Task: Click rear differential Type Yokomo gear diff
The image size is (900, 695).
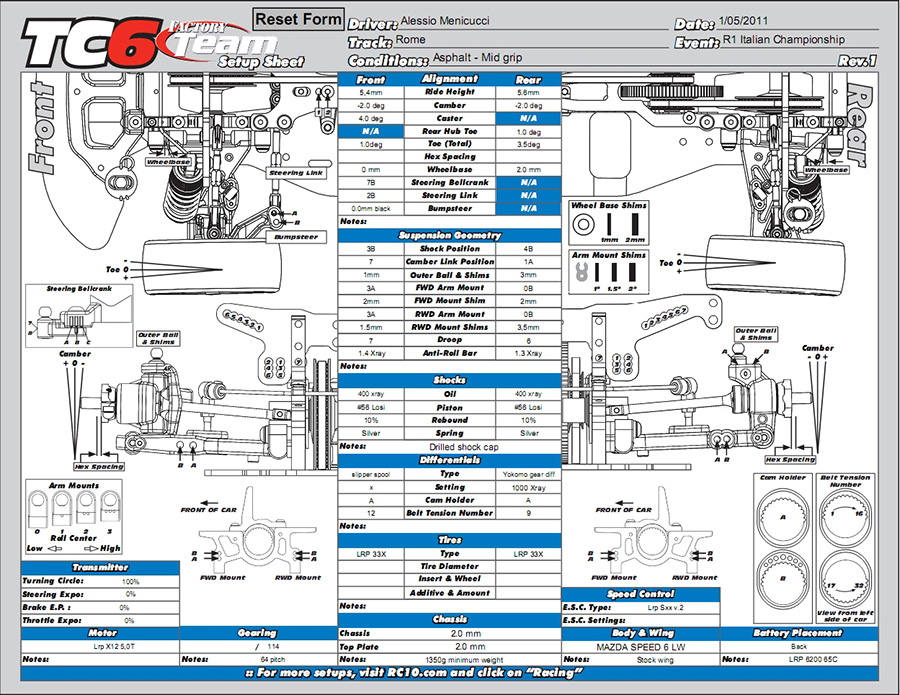Action: point(528,475)
